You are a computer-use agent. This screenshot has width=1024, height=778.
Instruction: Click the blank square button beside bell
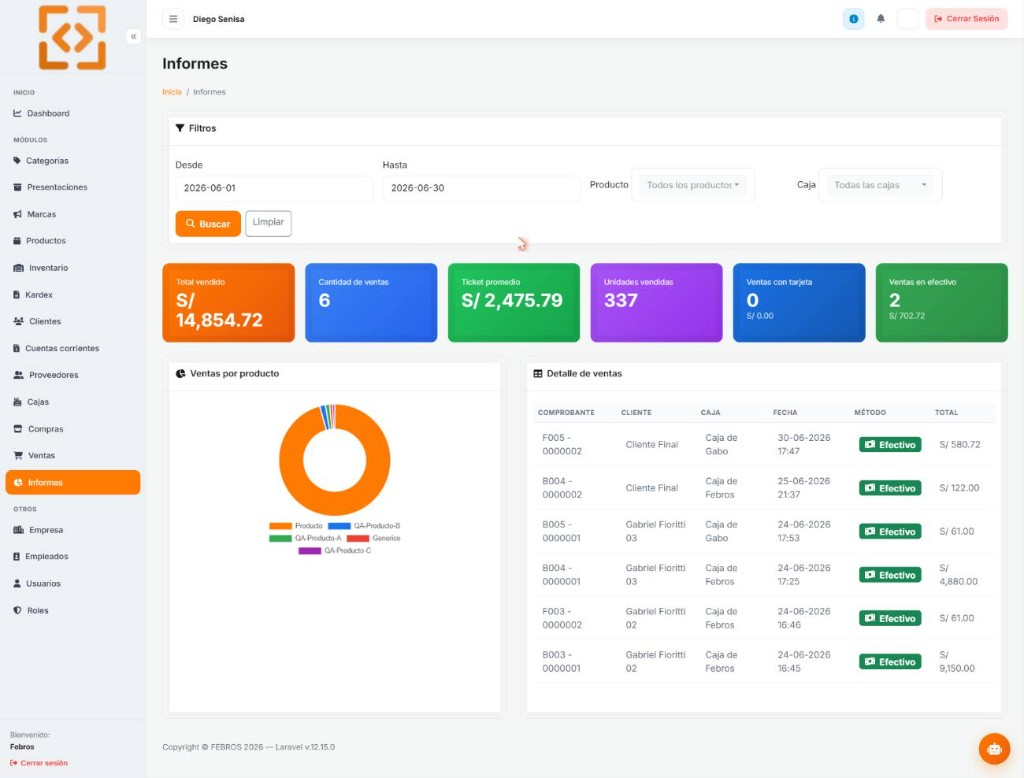(907, 19)
